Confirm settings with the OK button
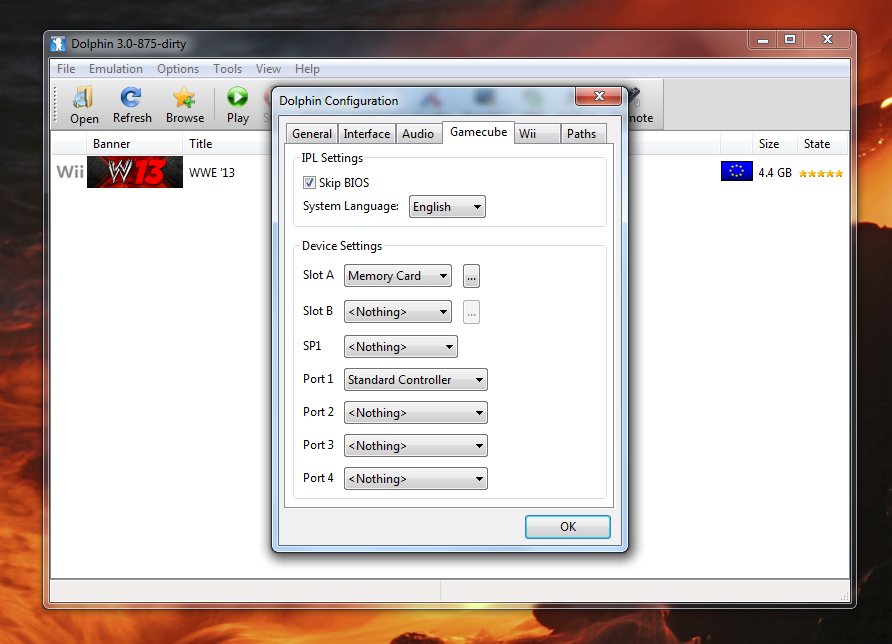 click(x=567, y=526)
